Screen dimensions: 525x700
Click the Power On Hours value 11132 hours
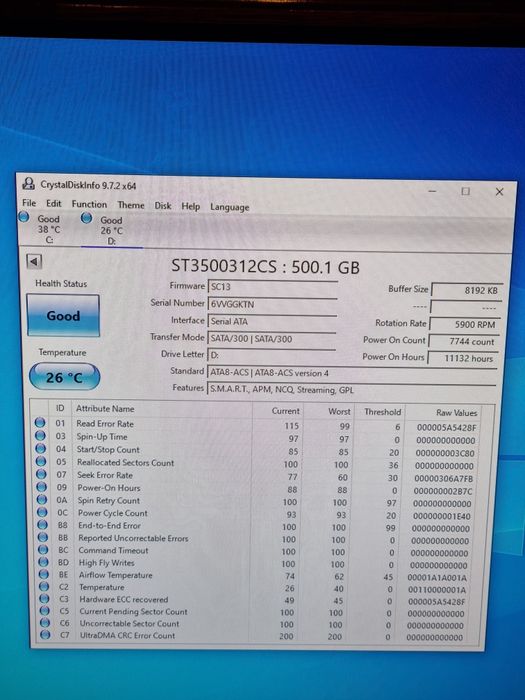(462, 358)
